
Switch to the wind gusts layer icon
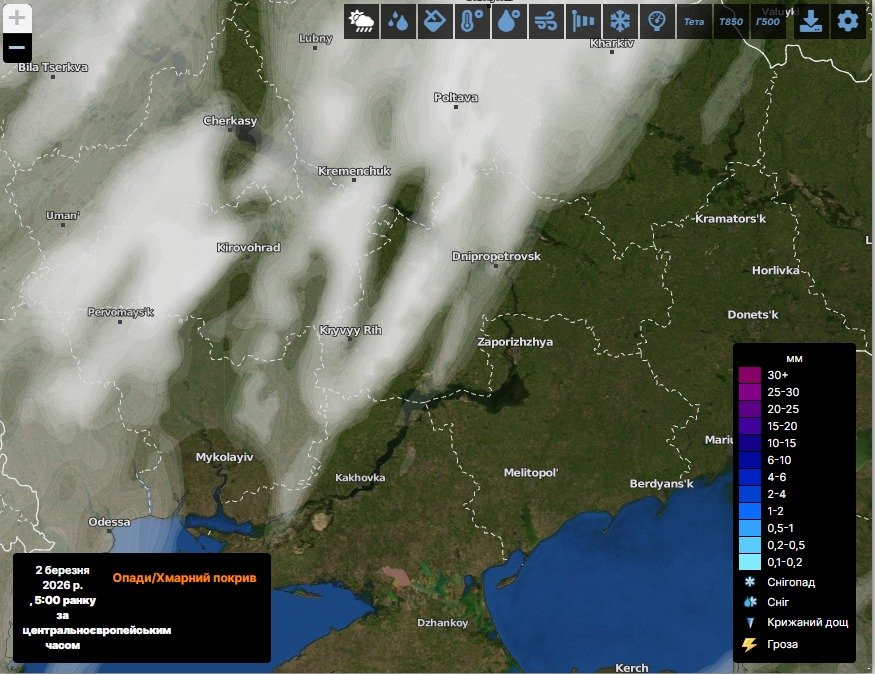546,21
